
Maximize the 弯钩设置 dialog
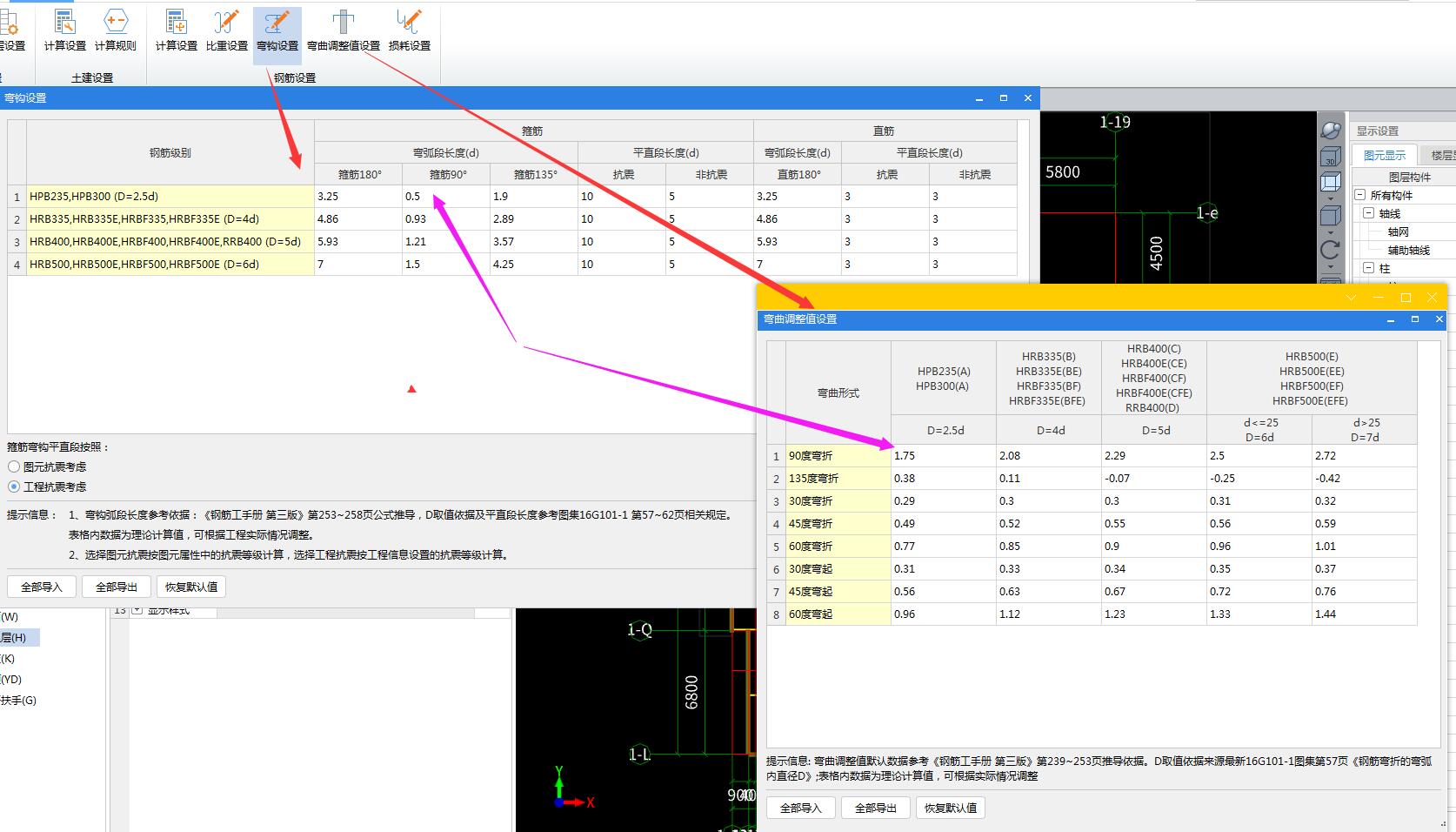pyautogui.click(x=1004, y=98)
